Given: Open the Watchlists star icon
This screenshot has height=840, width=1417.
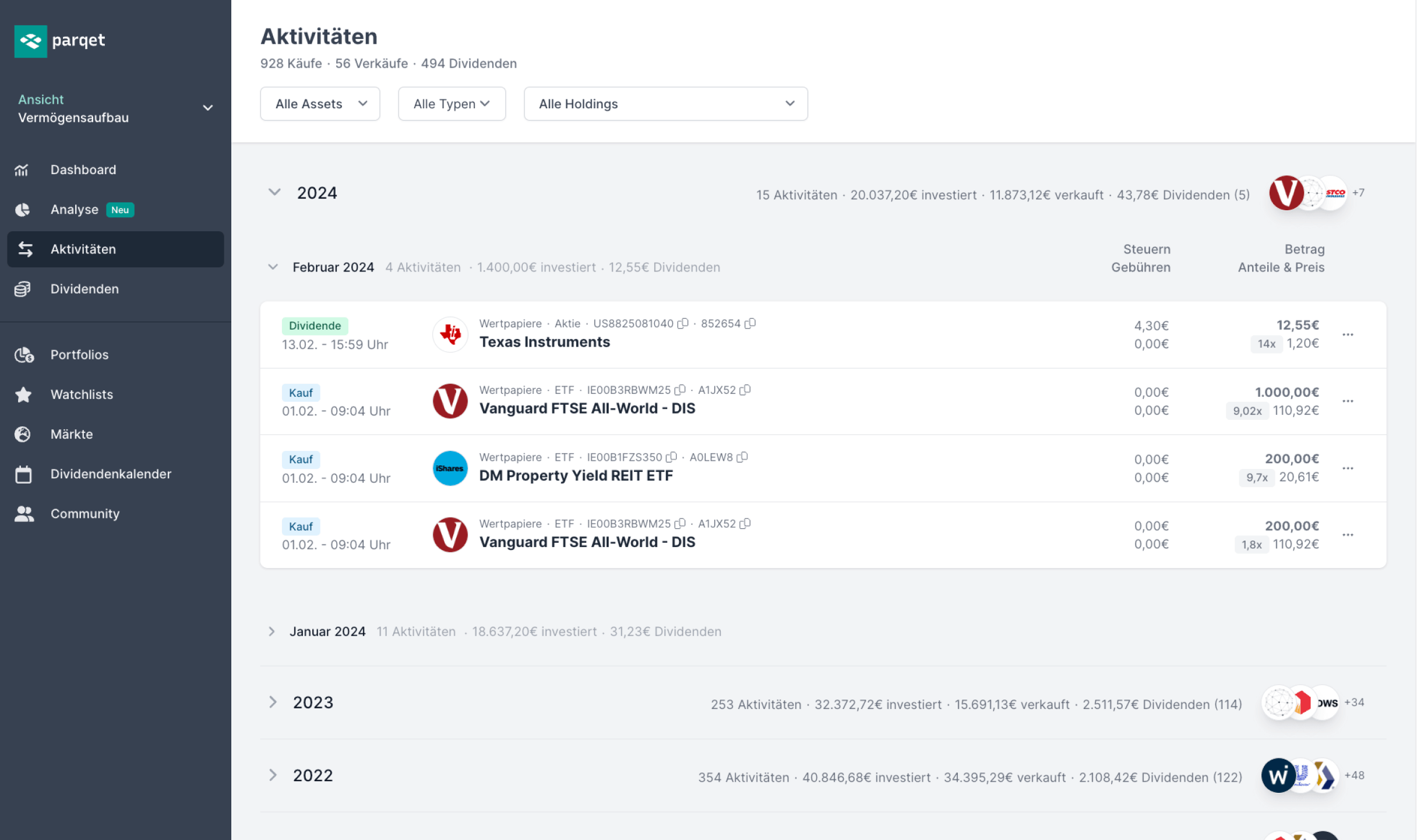Looking at the screenshot, I should (23, 394).
